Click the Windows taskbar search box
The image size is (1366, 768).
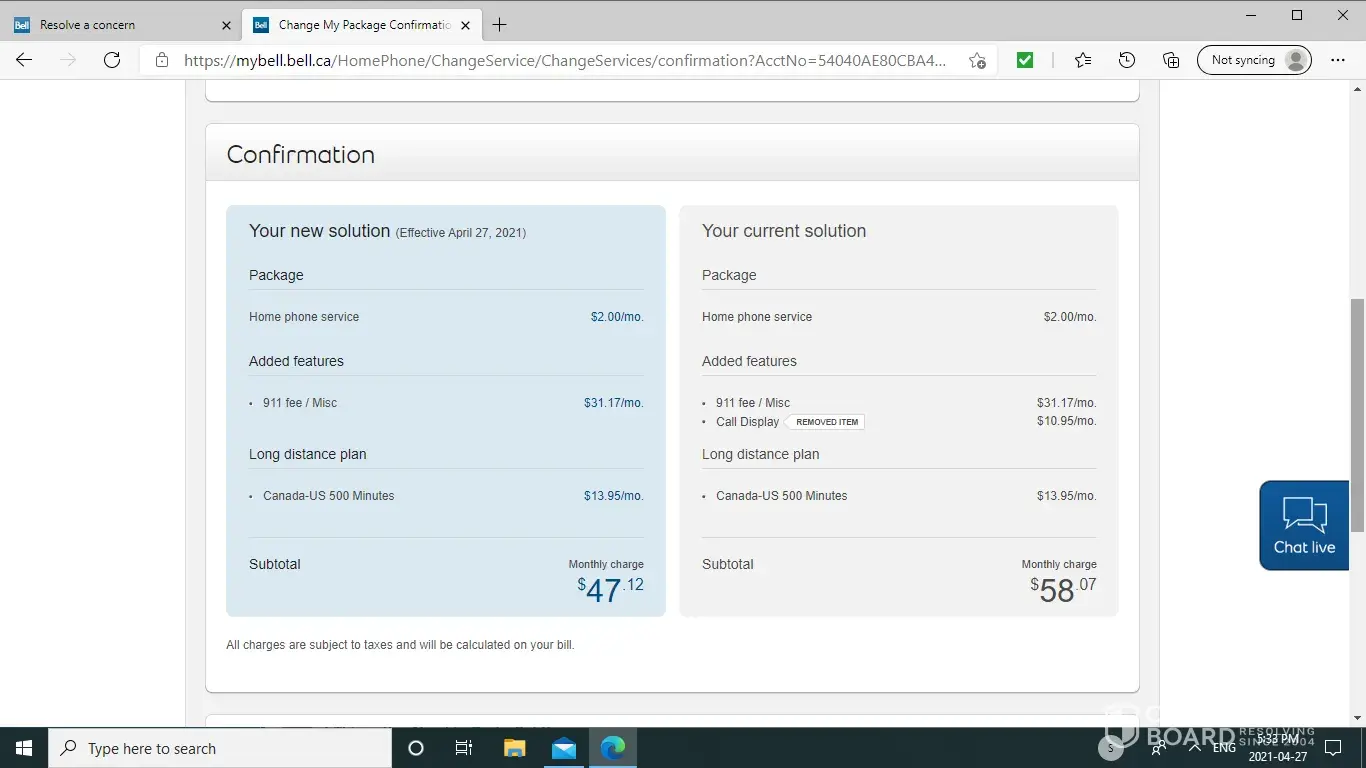click(220, 748)
